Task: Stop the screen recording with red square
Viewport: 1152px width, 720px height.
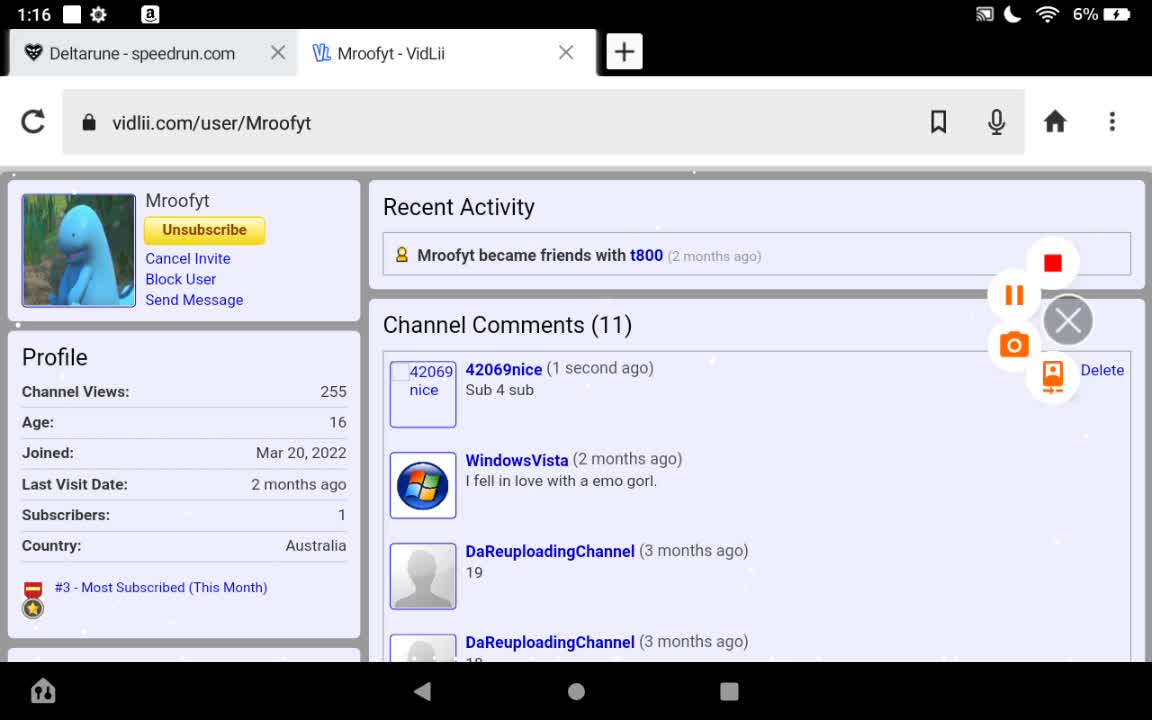Action: coord(1052,263)
